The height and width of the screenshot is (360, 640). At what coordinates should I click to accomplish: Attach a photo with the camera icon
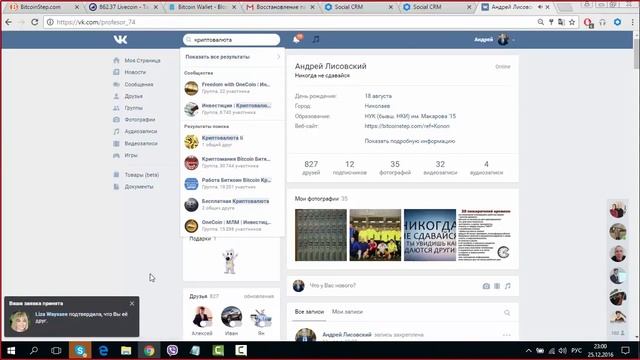click(x=486, y=286)
